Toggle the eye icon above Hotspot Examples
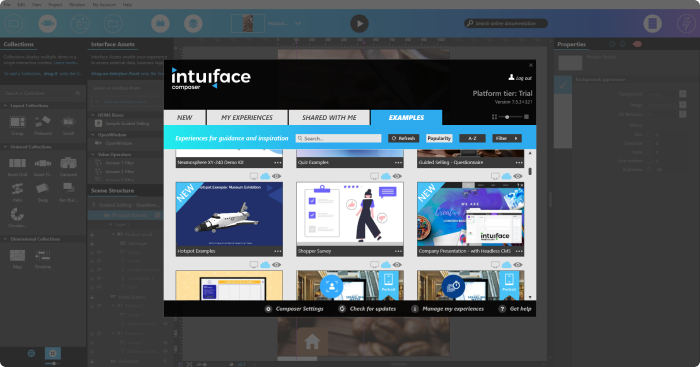The height and width of the screenshot is (367, 700). point(276,176)
